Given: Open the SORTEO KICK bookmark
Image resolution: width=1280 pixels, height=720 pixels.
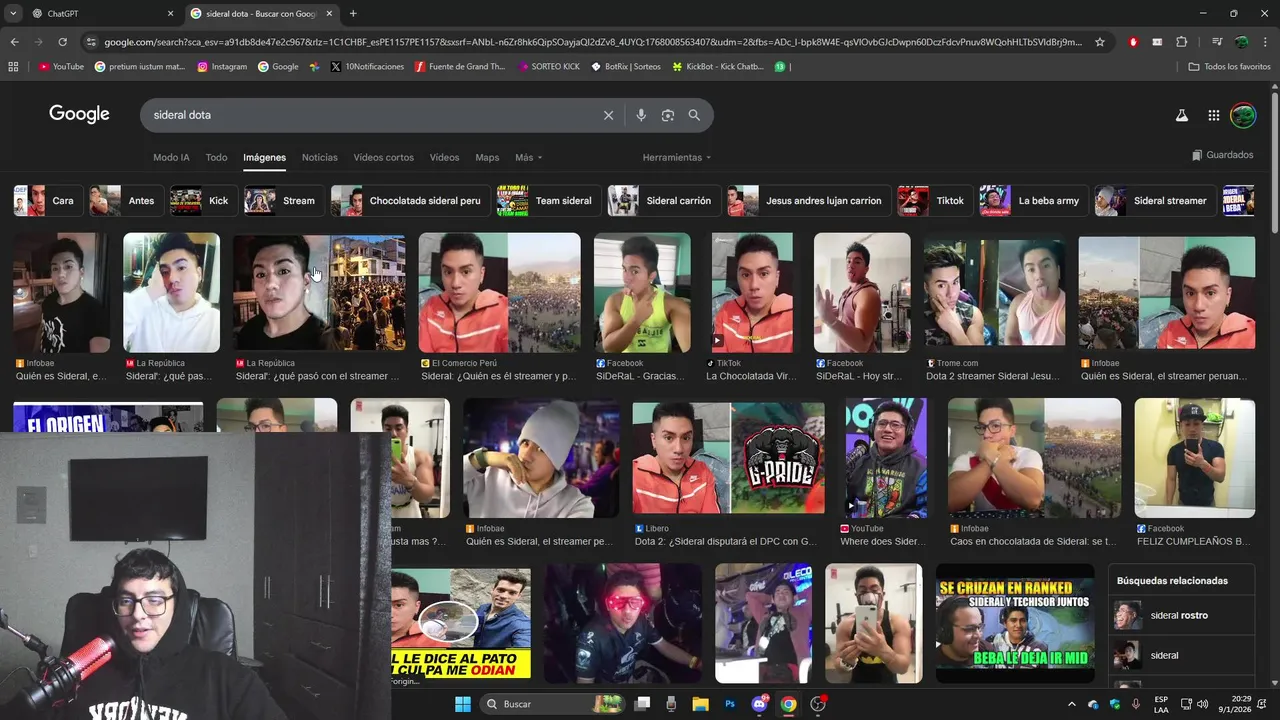Looking at the screenshot, I should tap(548, 67).
